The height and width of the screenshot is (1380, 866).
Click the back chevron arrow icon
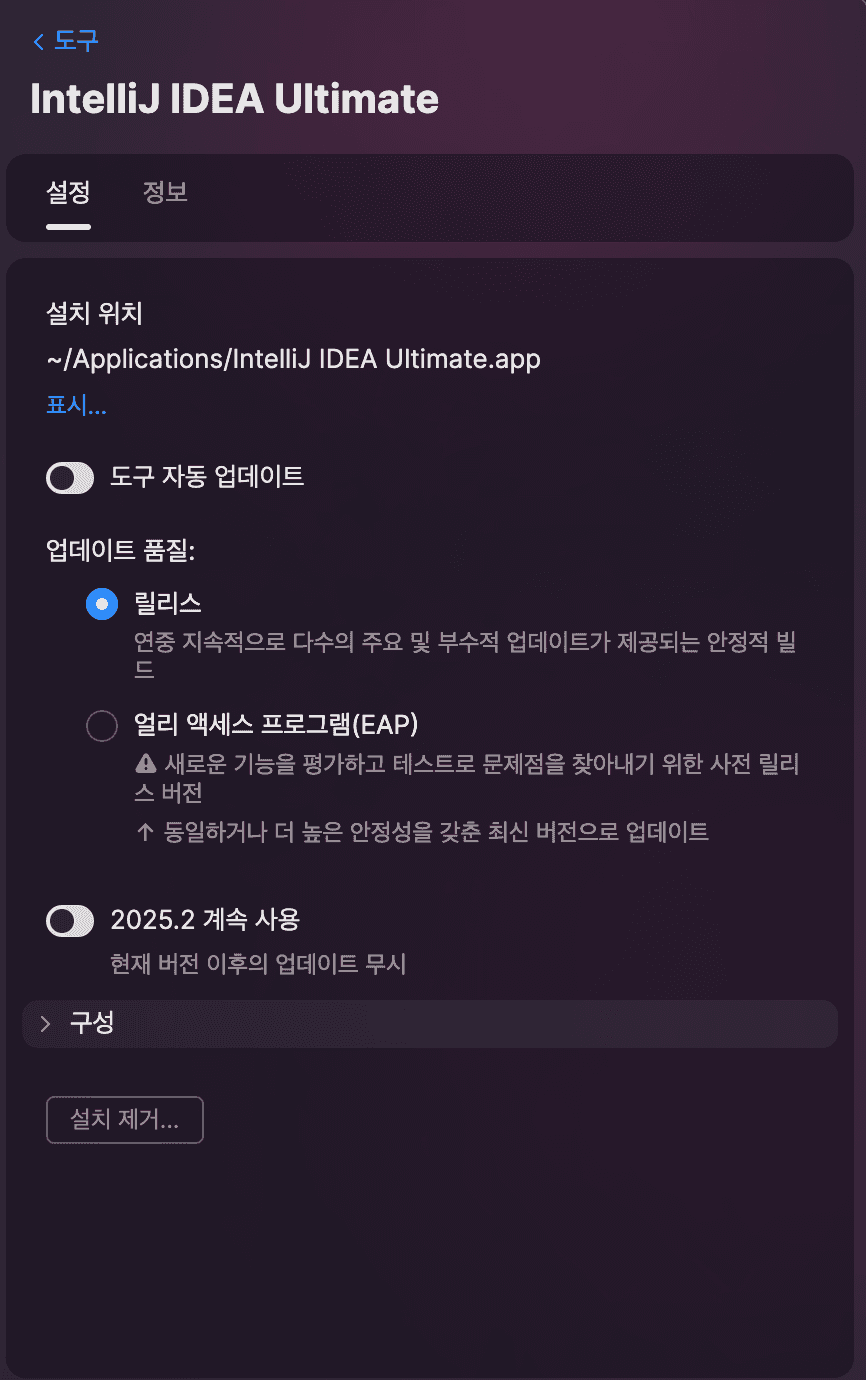point(39,42)
